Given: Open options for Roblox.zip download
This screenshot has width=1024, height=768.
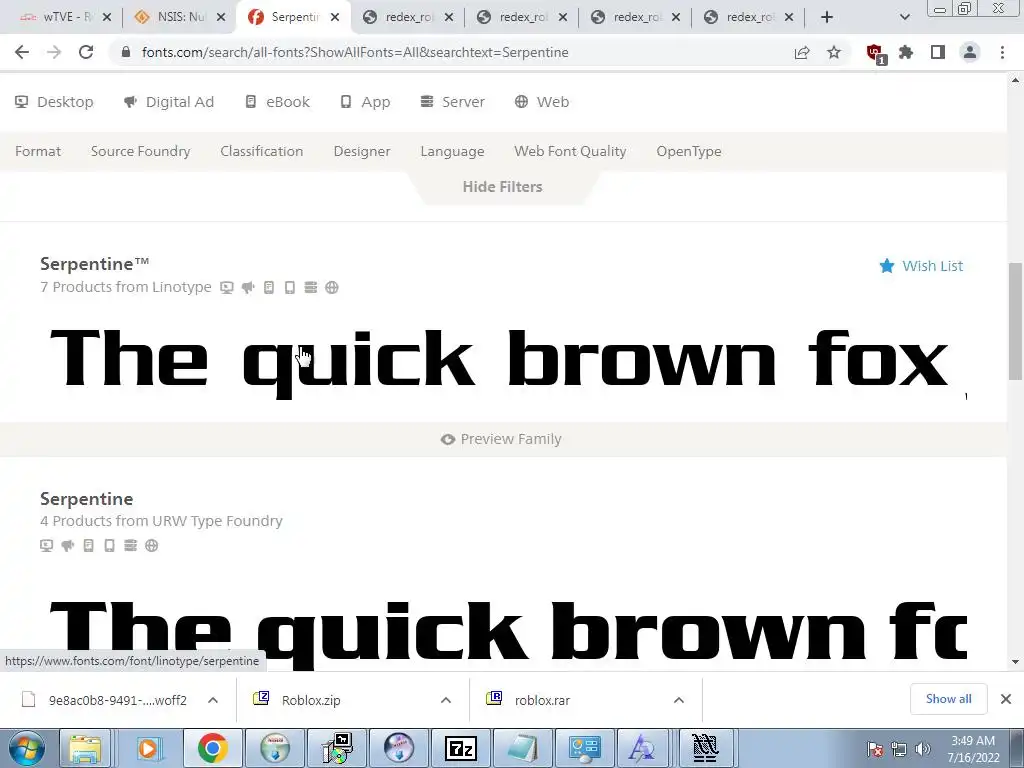Looking at the screenshot, I should point(446,700).
